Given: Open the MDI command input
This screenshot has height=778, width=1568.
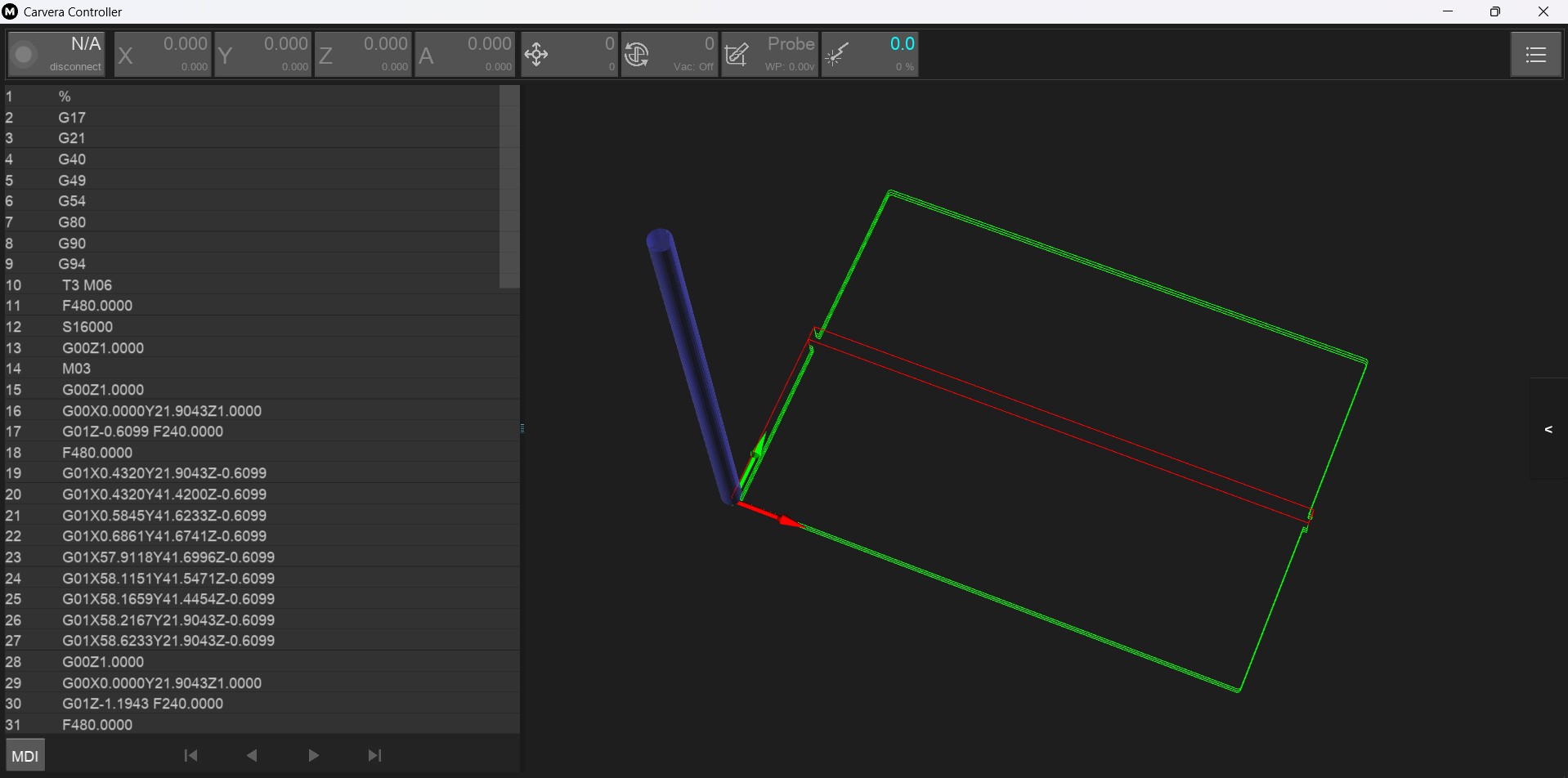Looking at the screenshot, I should pos(25,755).
